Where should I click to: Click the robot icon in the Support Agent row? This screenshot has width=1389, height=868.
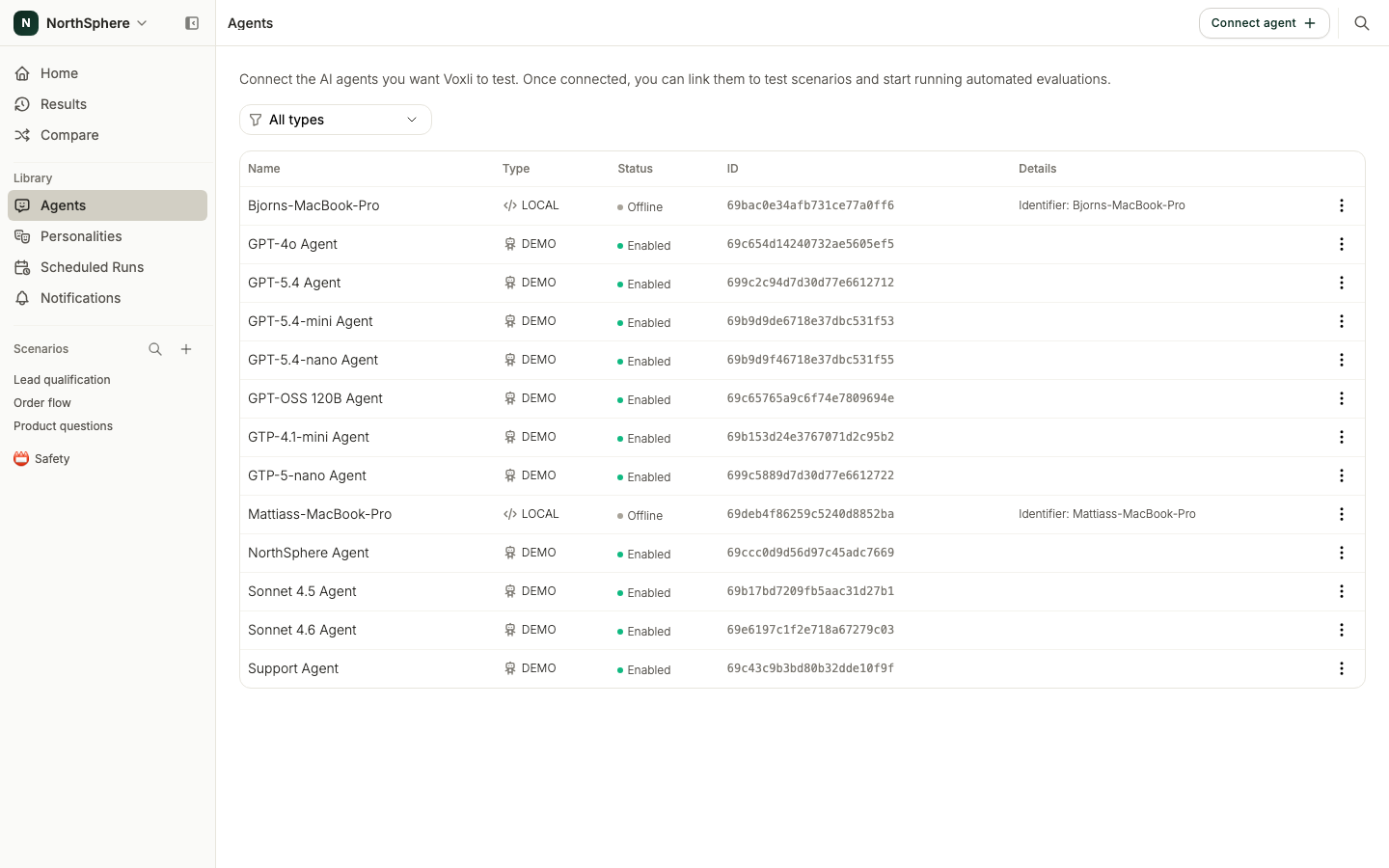coord(510,668)
